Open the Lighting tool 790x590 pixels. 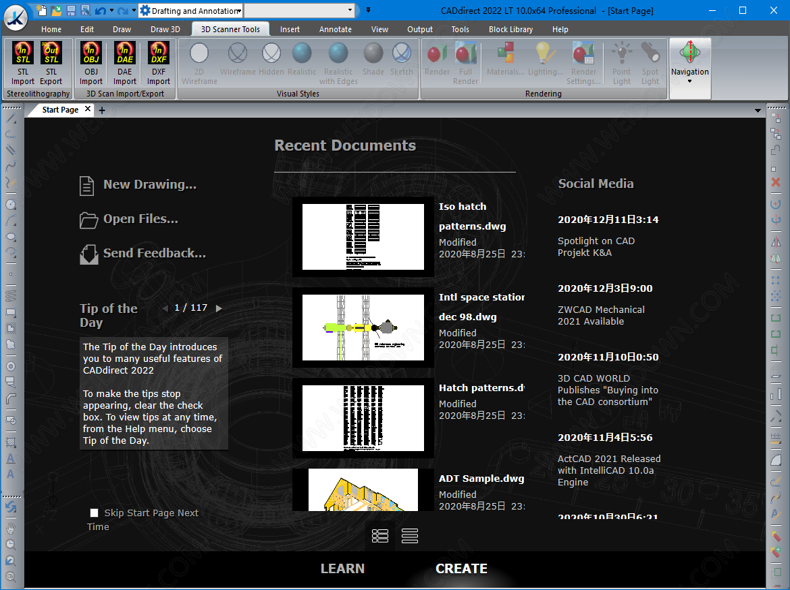coord(545,59)
